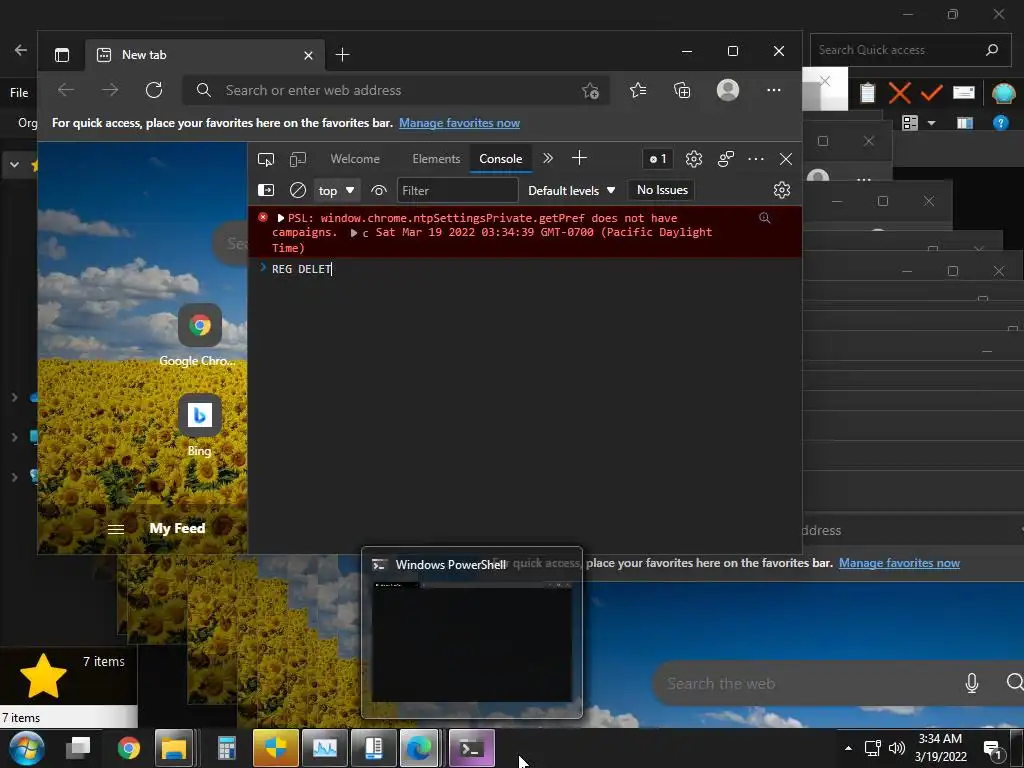Select the Console tab
Screen dimensions: 1024x768
[501, 159]
